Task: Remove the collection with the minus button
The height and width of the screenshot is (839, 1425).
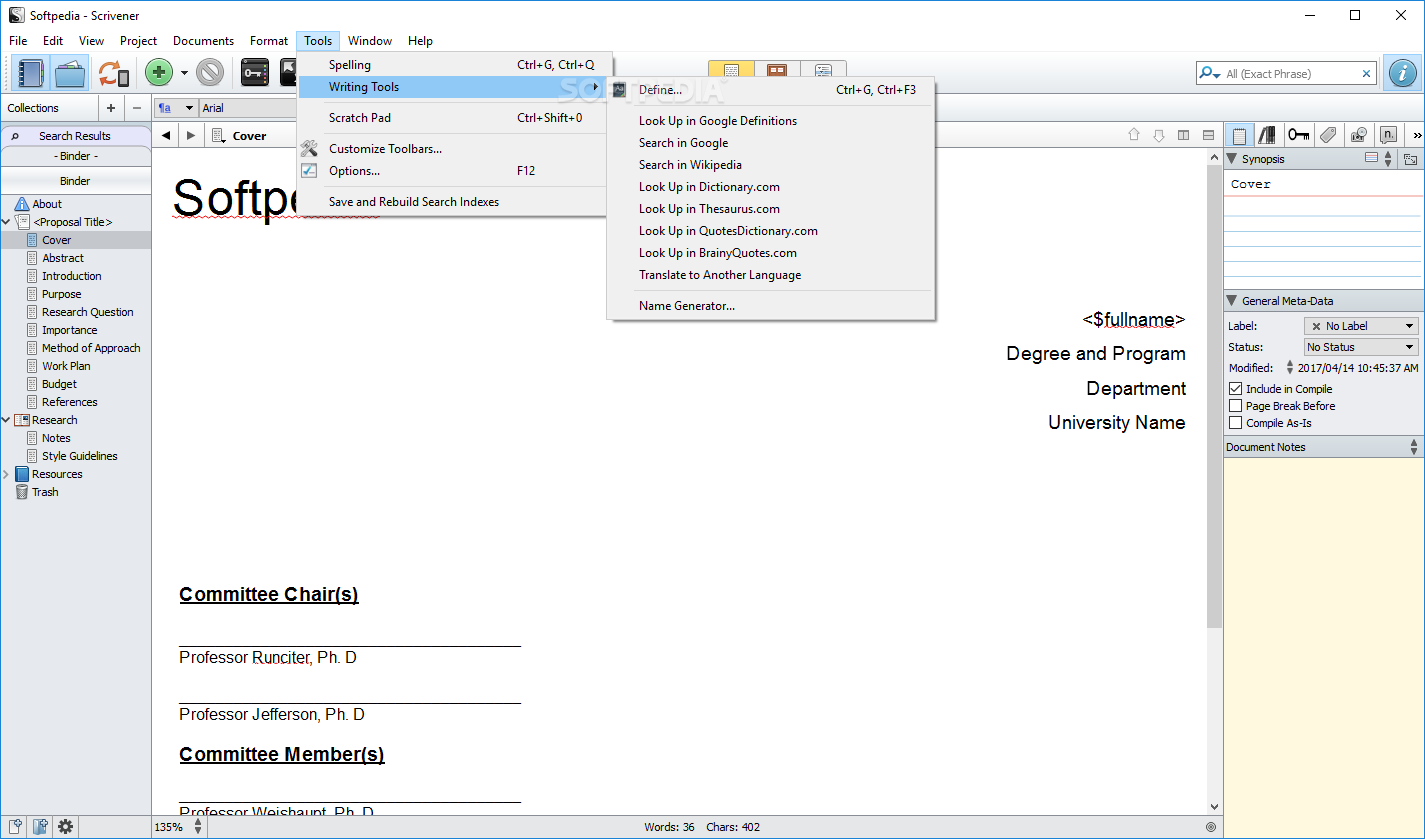Action: tap(137, 108)
